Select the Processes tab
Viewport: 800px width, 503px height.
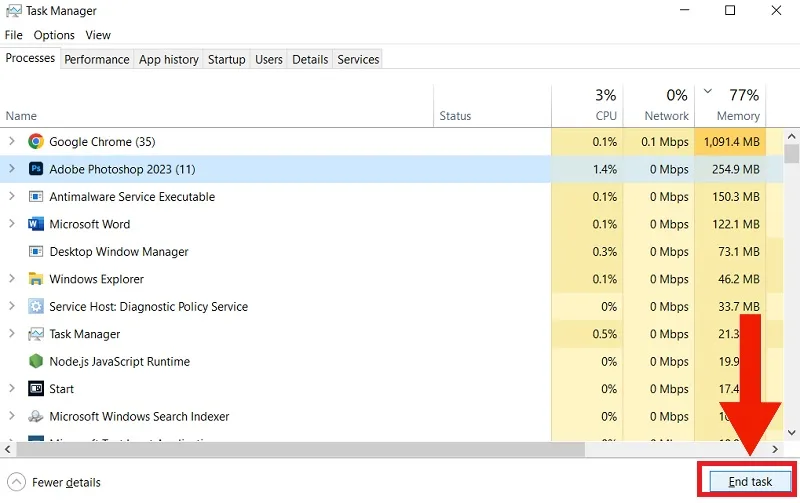[x=30, y=58]
